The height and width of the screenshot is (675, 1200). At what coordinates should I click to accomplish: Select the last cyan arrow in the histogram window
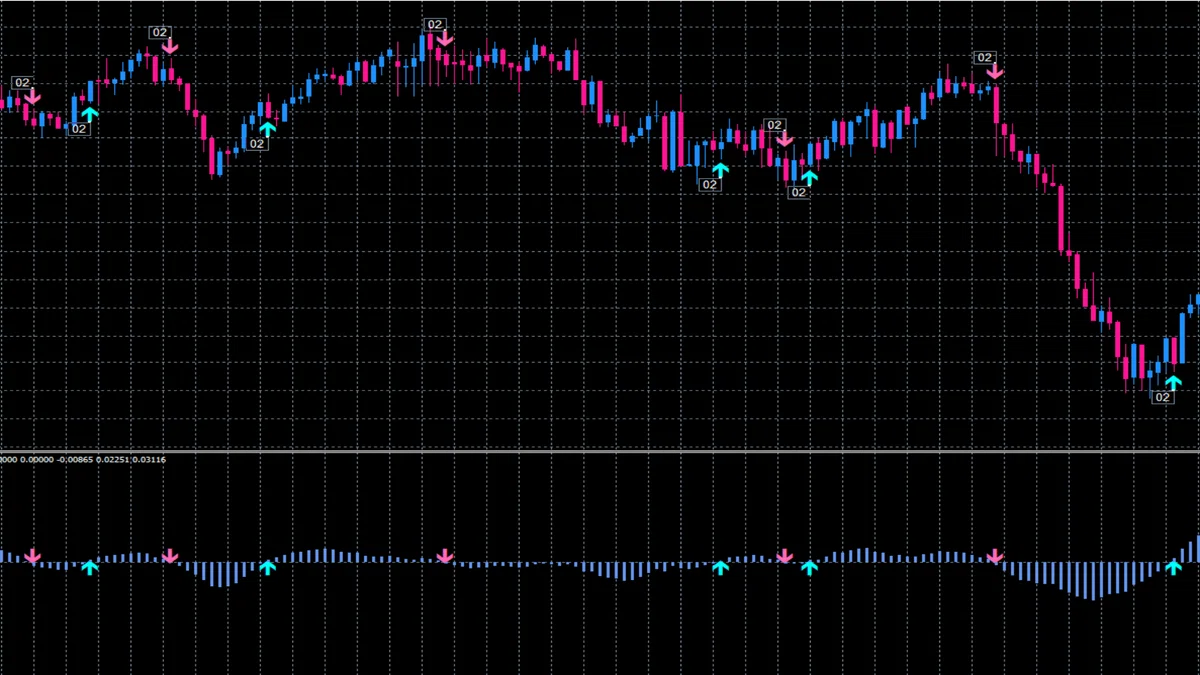click(x=1173, y=567)
